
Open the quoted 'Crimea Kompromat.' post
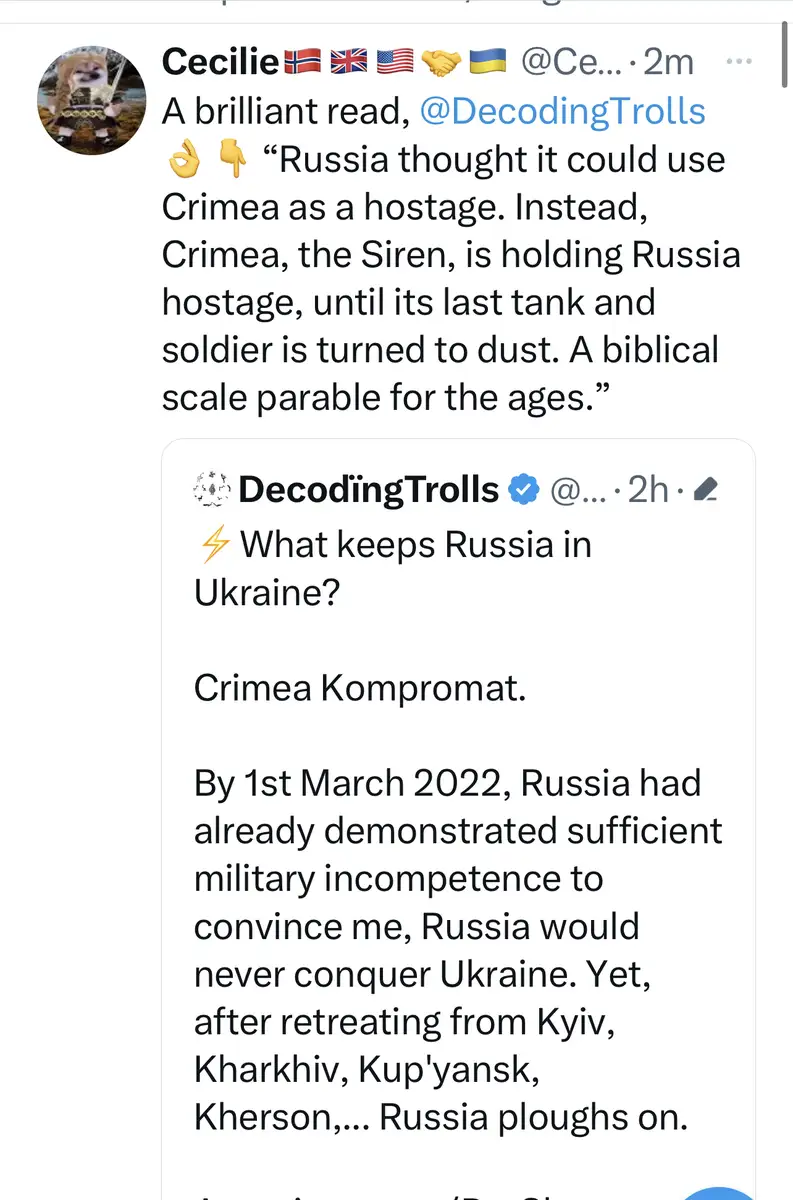click(360, 688)
